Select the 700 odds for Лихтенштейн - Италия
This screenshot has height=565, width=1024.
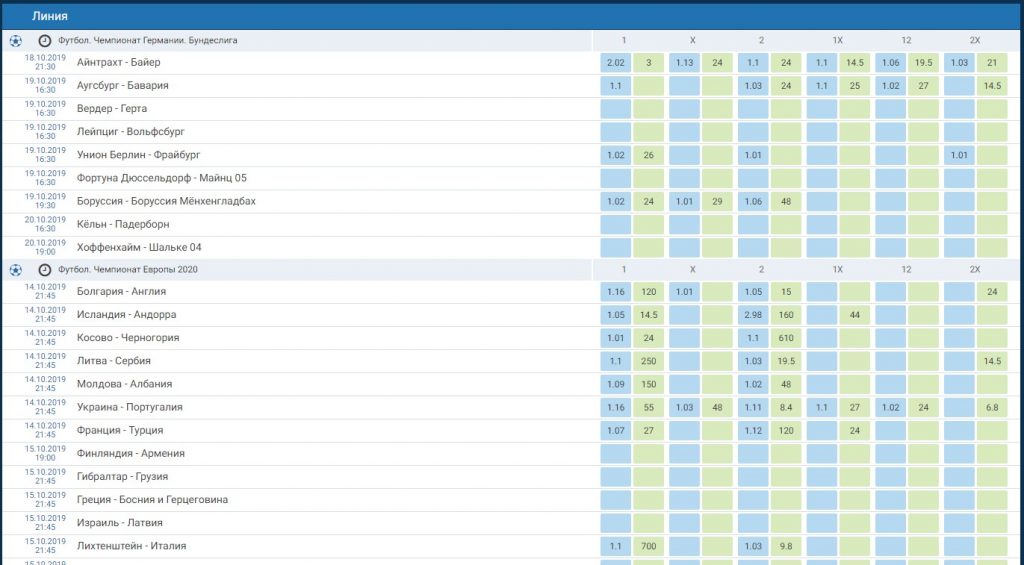648,546
